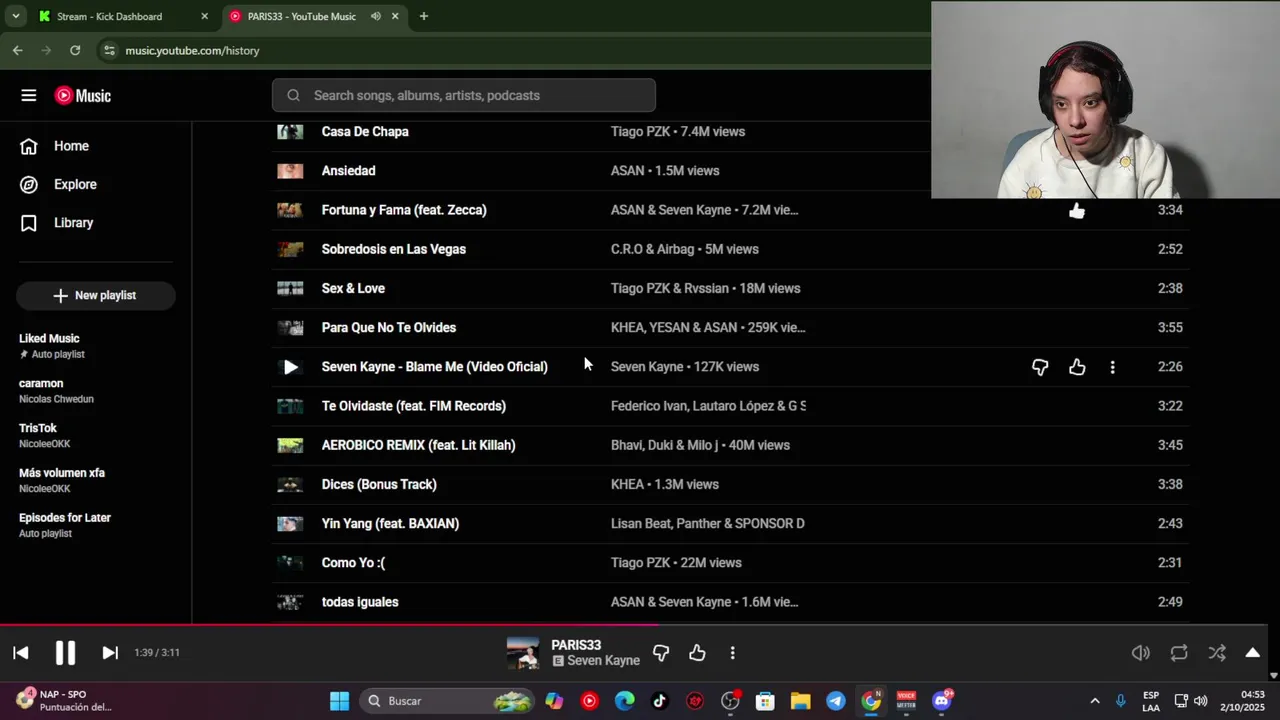Click the search songs input field
The image size is (1280, 720).
click(464, 95)
